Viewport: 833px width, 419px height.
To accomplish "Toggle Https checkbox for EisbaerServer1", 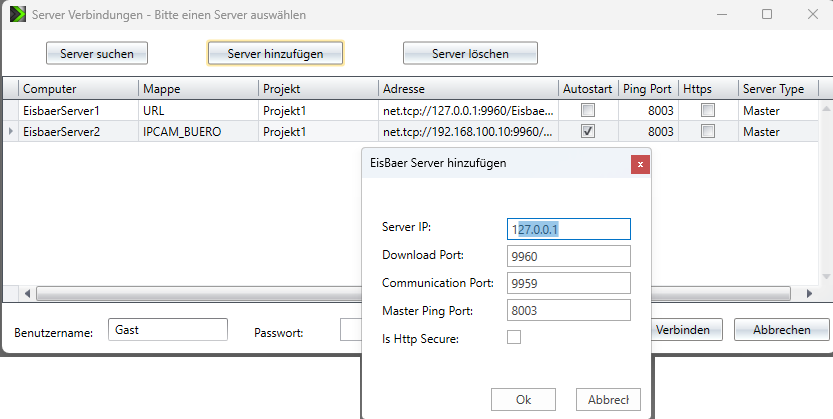I will pyautogui.click(x=708, y=110).
